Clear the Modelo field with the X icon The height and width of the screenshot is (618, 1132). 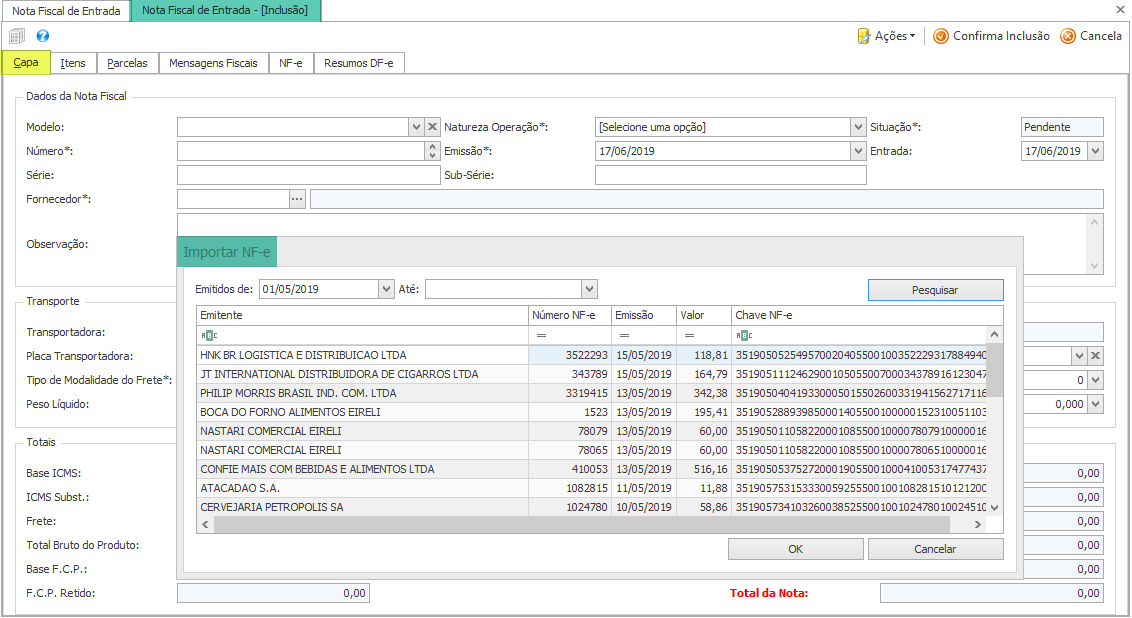(x=433, y=127)
